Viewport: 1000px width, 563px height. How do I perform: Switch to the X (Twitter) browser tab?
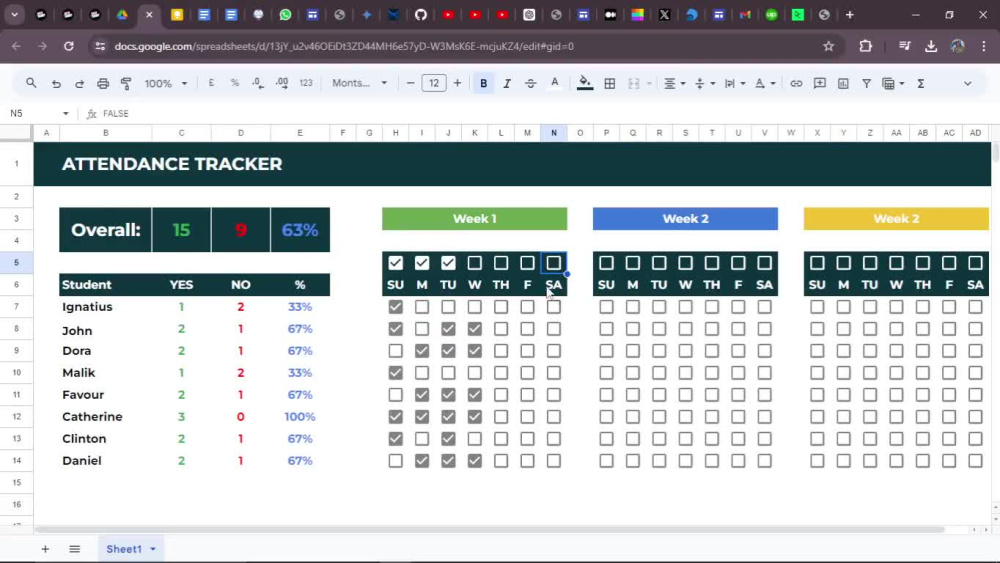pos(664,15)
